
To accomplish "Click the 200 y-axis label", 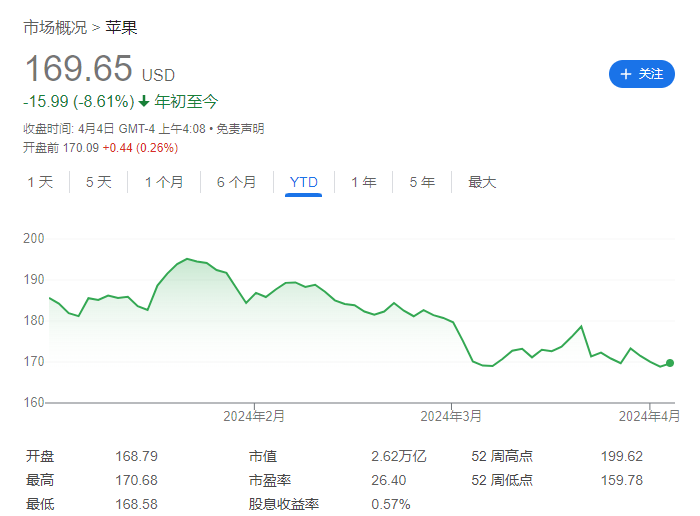I will click(34, 238).
